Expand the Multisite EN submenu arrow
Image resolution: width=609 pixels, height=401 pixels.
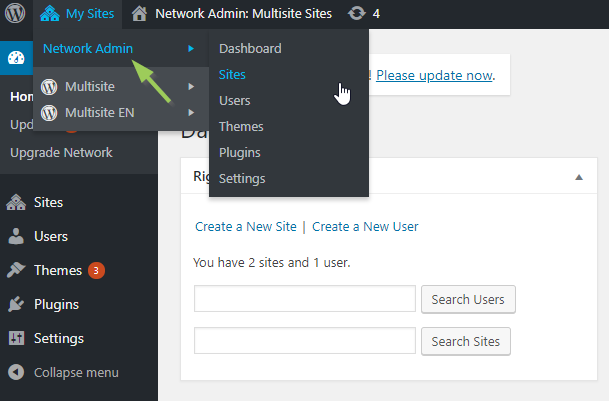click(190, 112)
